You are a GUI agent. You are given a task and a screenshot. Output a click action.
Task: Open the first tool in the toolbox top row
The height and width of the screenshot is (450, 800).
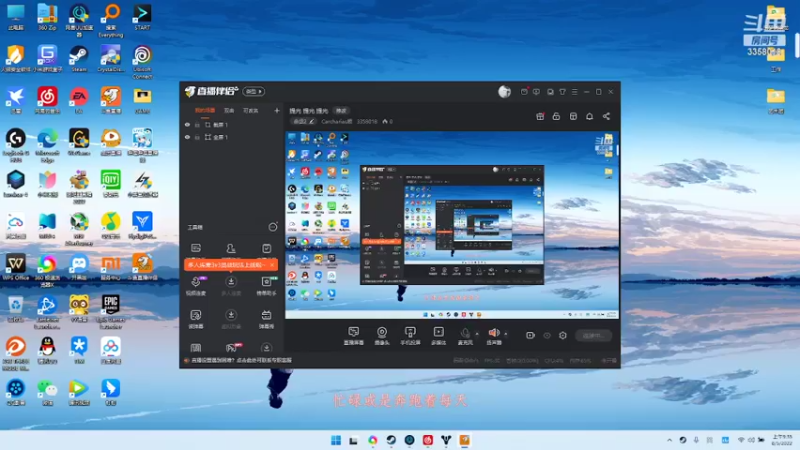coord(196,248)
